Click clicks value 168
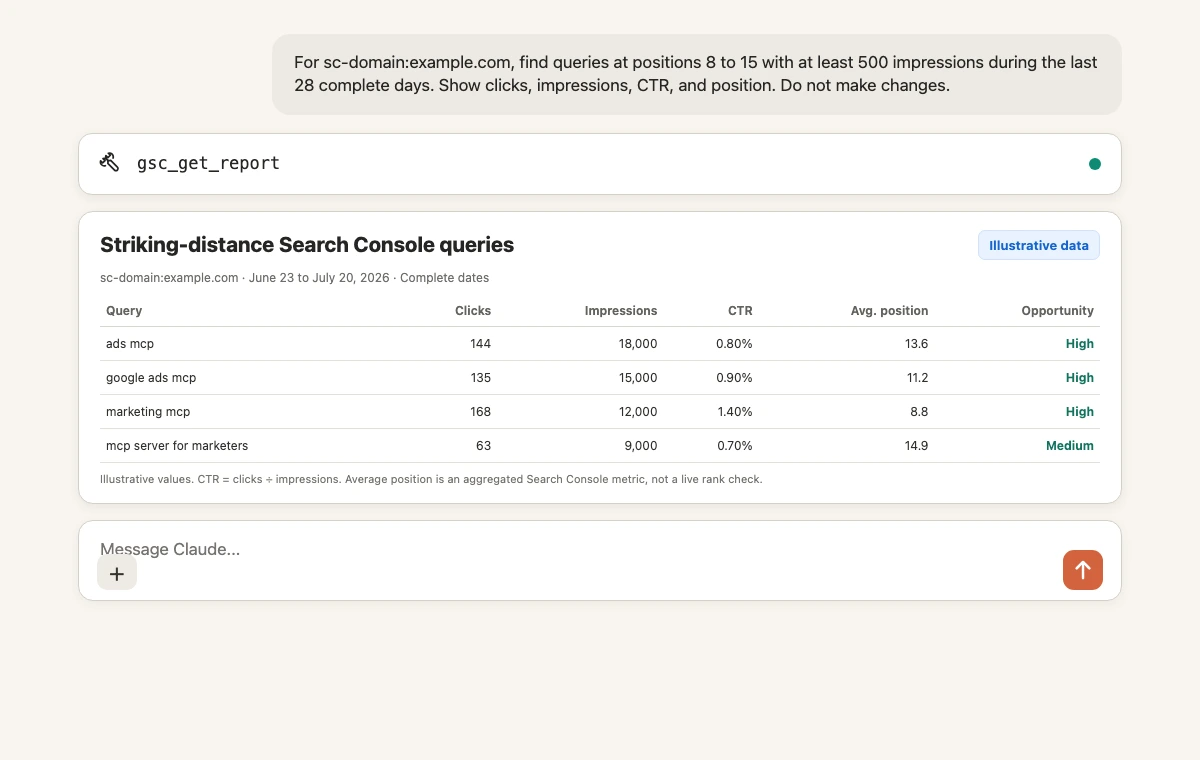 [481, 412]
